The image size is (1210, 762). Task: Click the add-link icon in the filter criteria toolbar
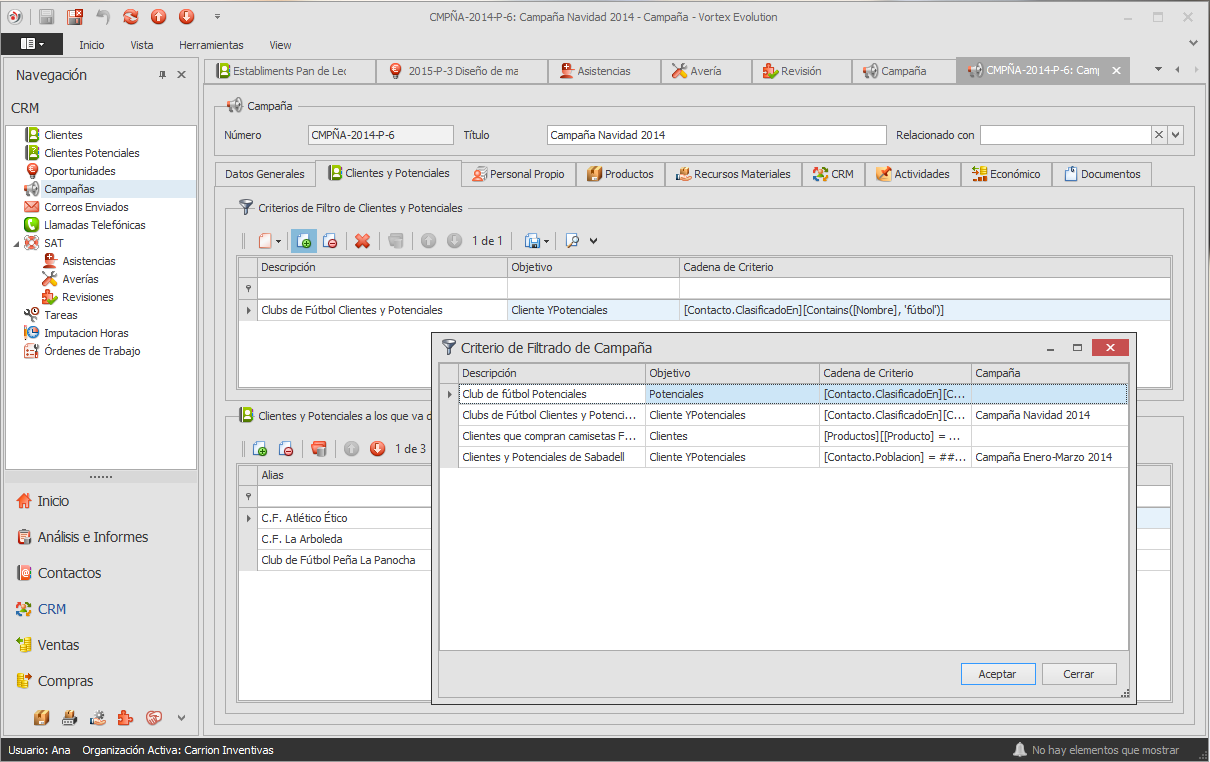(304, 241)
